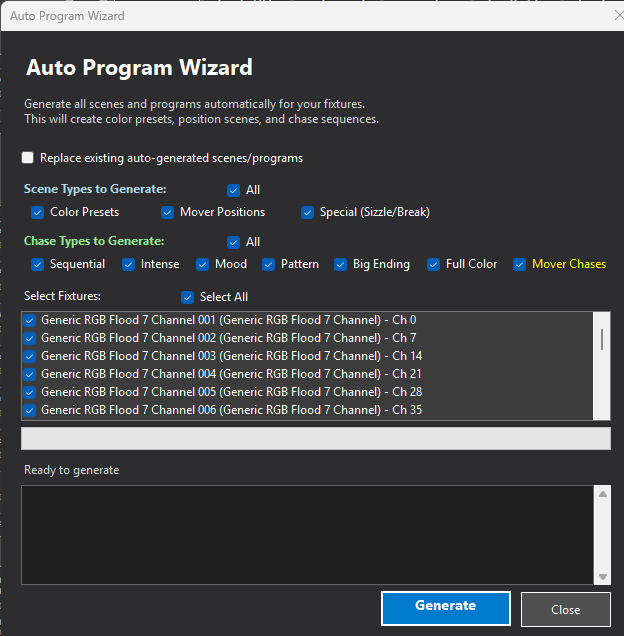Screen dimensions: 624x636
Task: Disable the Sequential chase type
Action: coord(37,265)
